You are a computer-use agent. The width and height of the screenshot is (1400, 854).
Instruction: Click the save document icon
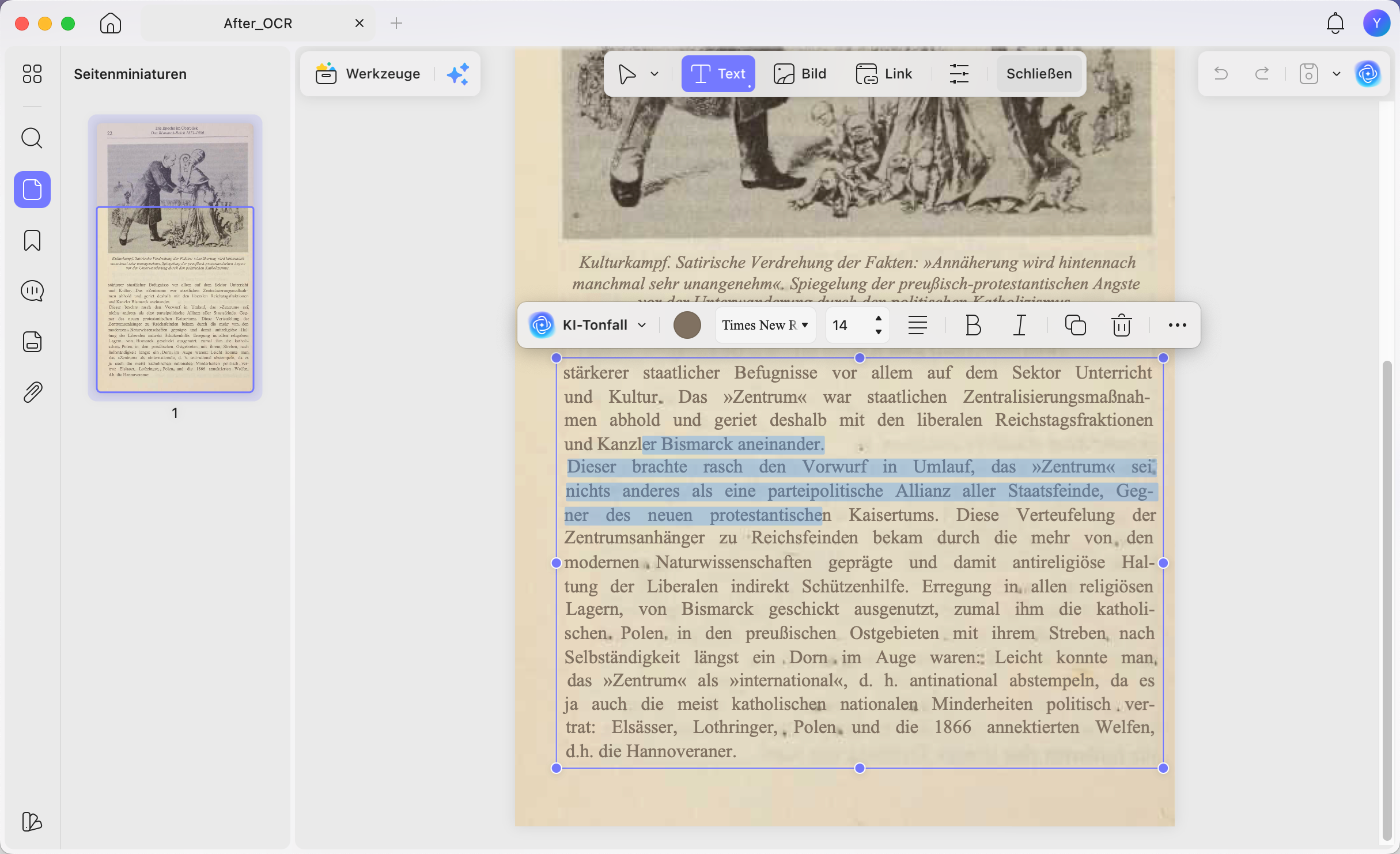click(1308, 74)
